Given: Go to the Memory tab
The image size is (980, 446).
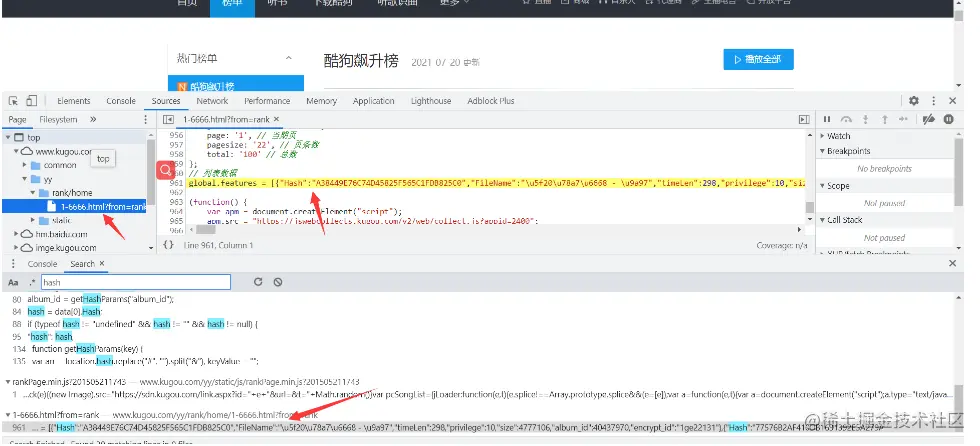Looking at the screenshot, I should (321, 101).
